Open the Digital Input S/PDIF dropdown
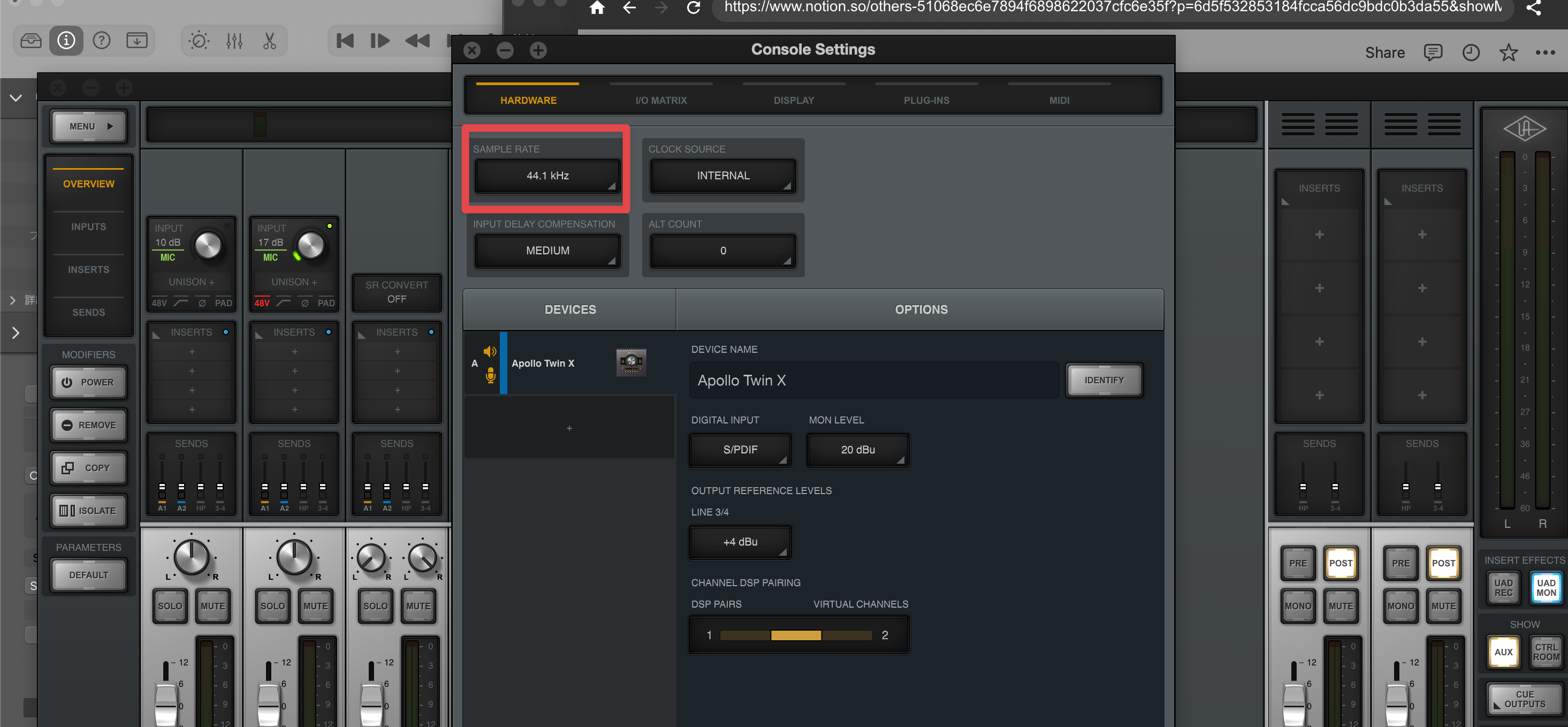Image resolution: width=1568 pixels, height=727 pixels. tap(740, 449)
